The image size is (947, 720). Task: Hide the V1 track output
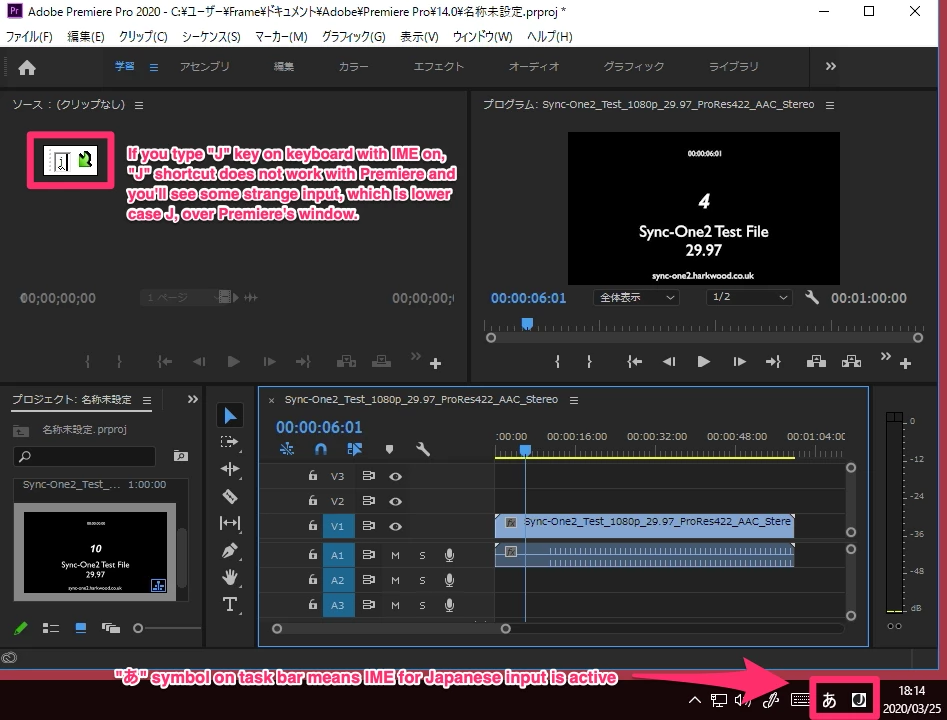pos(396,527)
